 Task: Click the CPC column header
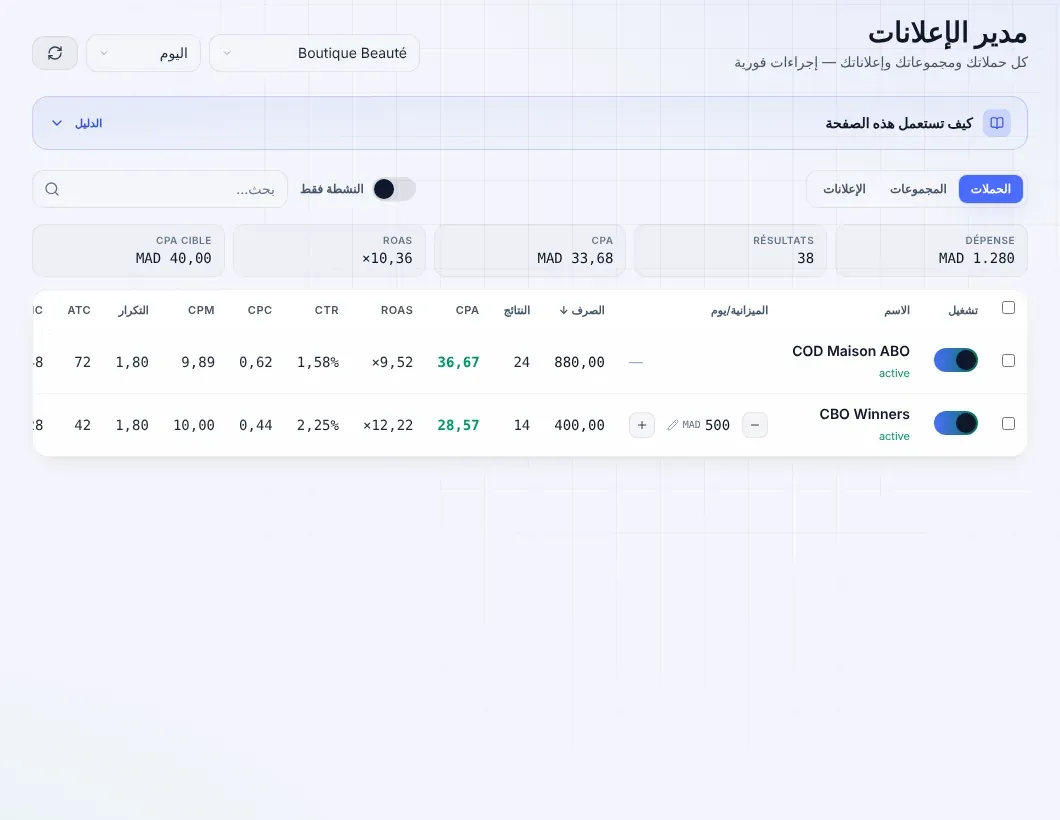pos(260,310)
